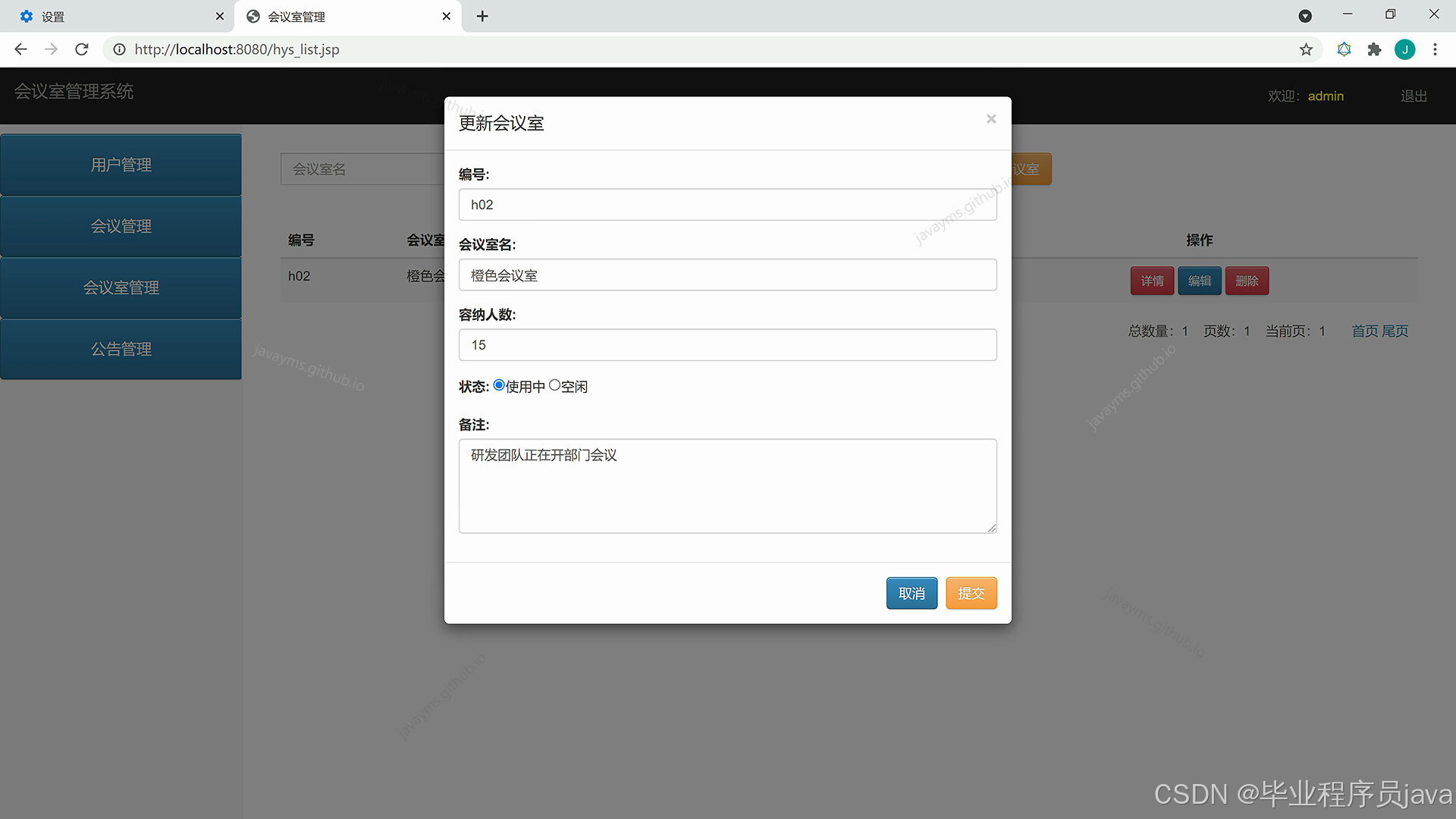Click the 详情 button for row h02

pos(1152,281)
